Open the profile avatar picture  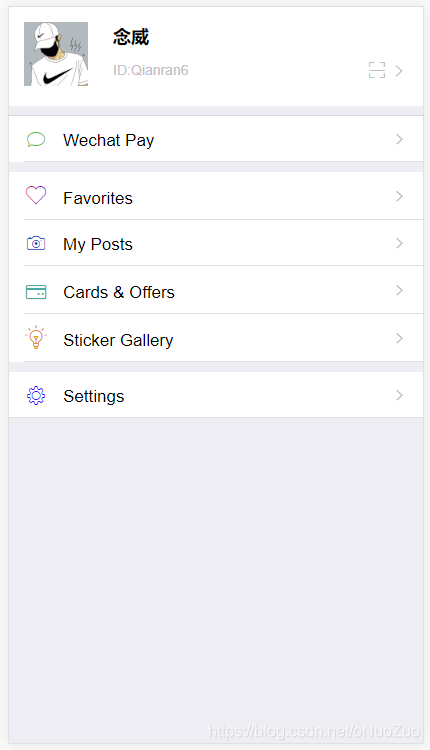[x=56, y=54]
